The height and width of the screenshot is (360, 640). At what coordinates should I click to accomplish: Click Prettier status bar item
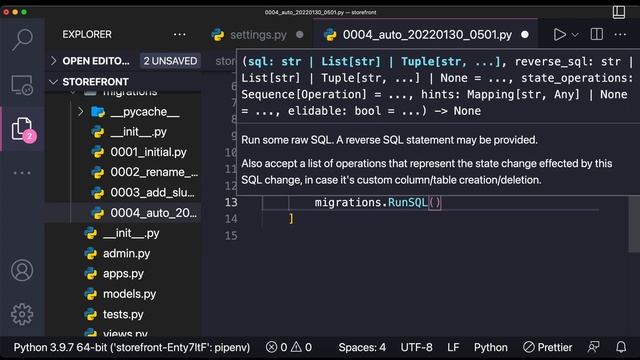(x=547, y=347)
